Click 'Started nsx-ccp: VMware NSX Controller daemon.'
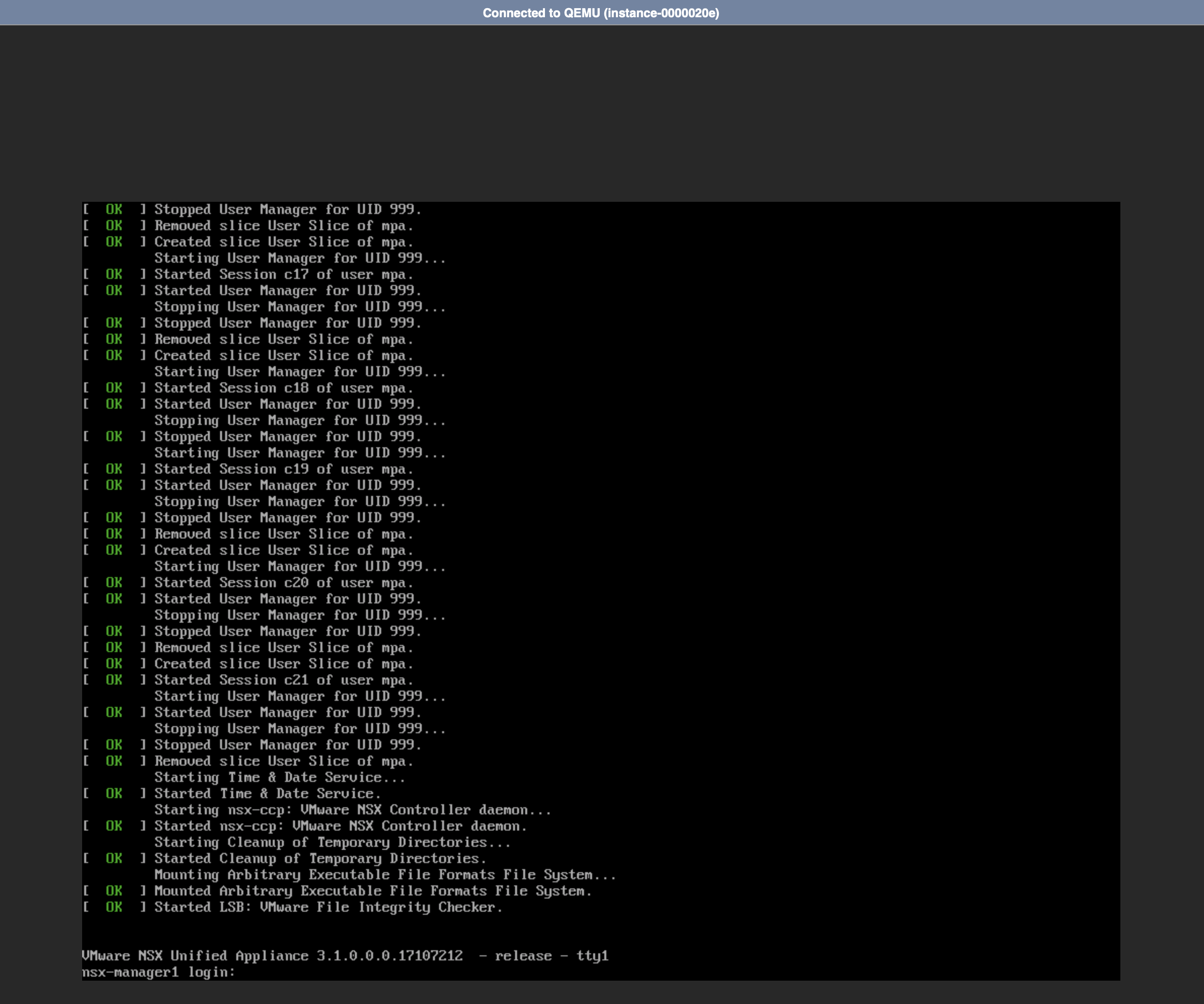The image size is (1204, 1004). pos(341,826)
